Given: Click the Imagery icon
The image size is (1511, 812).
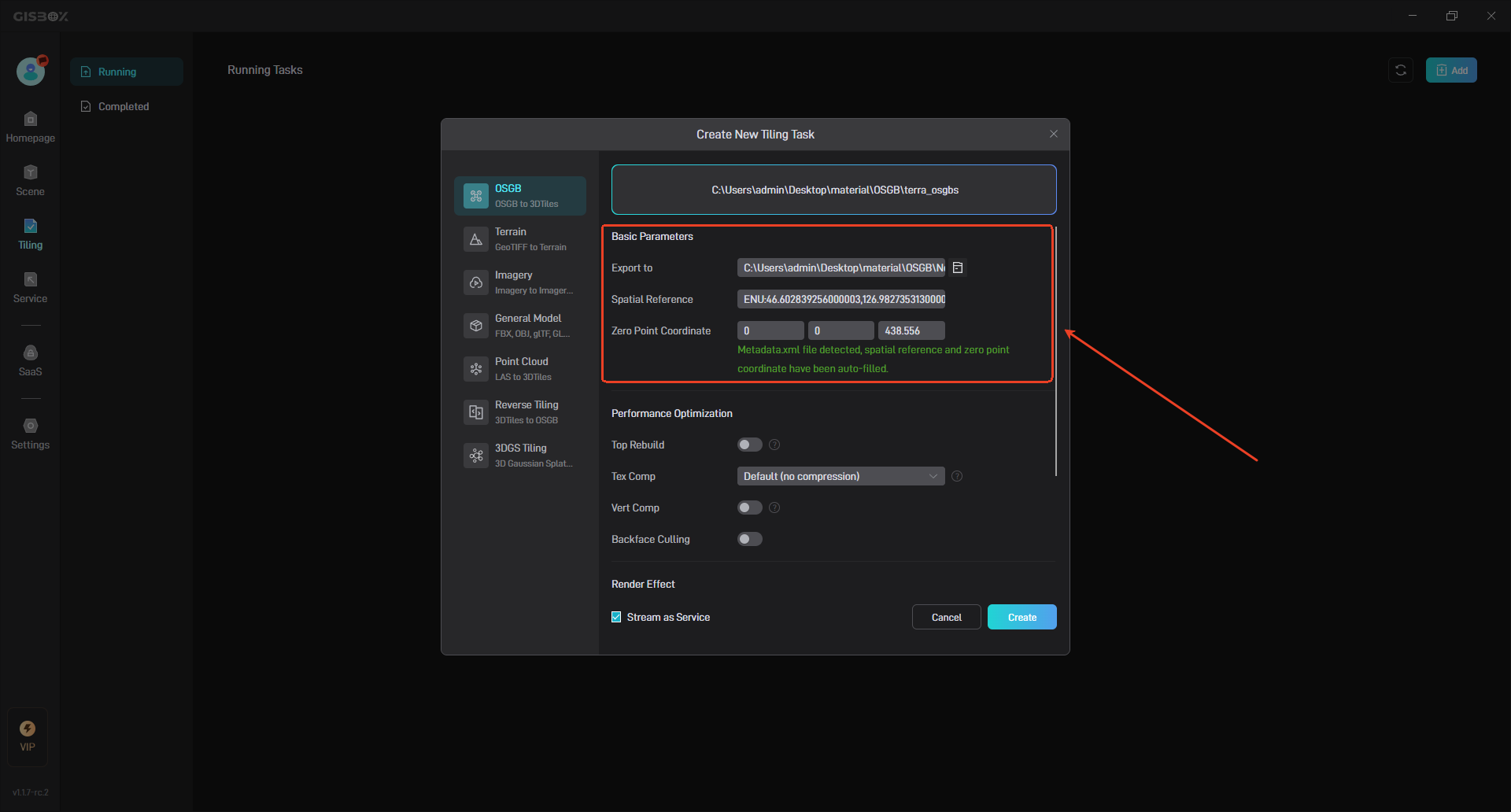Looking at the screenshot, I should 476,282.
